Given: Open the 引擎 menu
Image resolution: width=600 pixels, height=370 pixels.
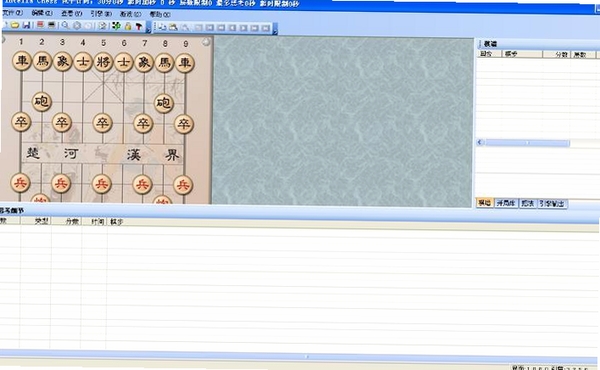Looking at the screenshot, I should (101, 14).
